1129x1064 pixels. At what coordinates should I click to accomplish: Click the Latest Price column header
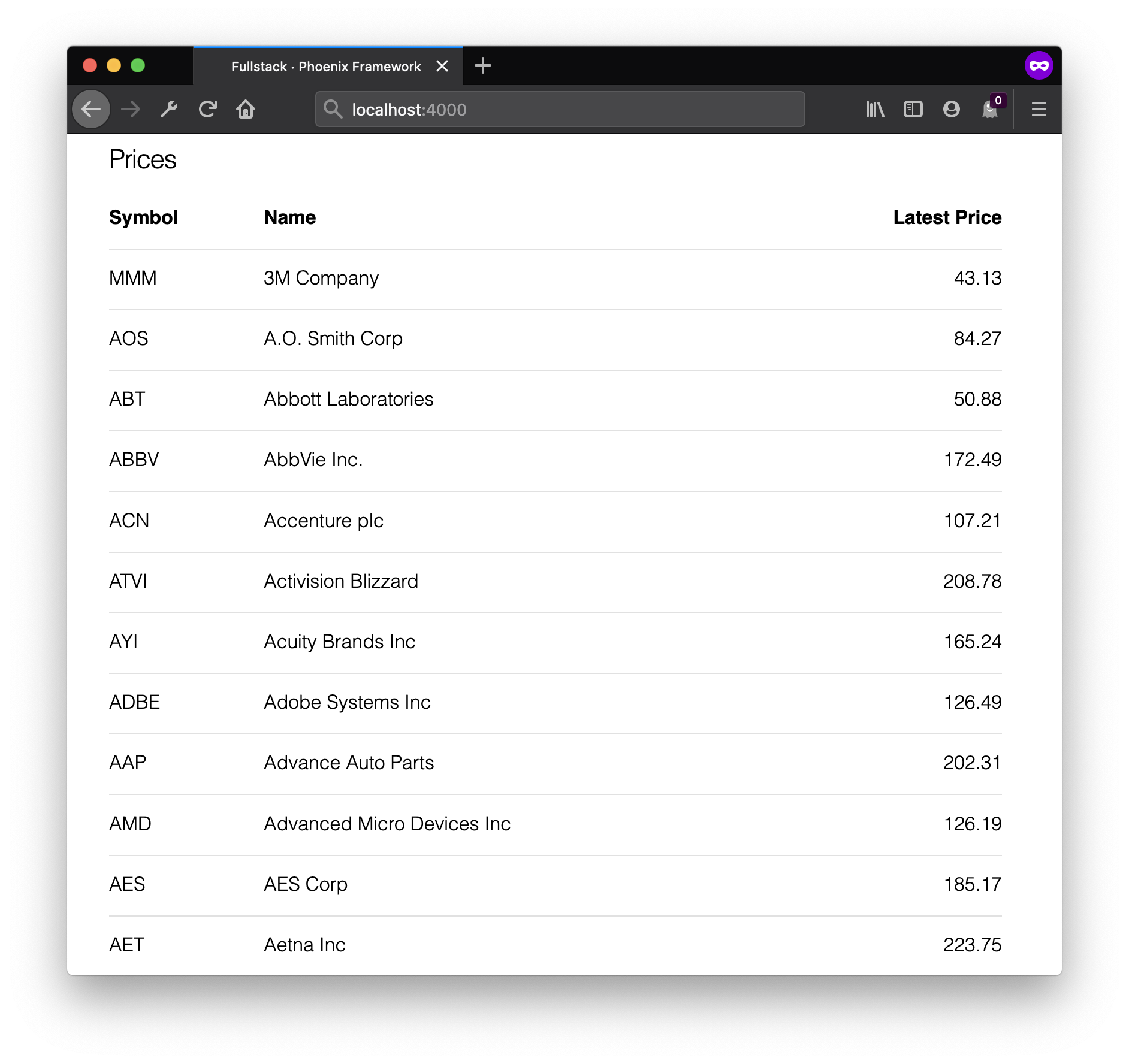[x=947, y=217]
